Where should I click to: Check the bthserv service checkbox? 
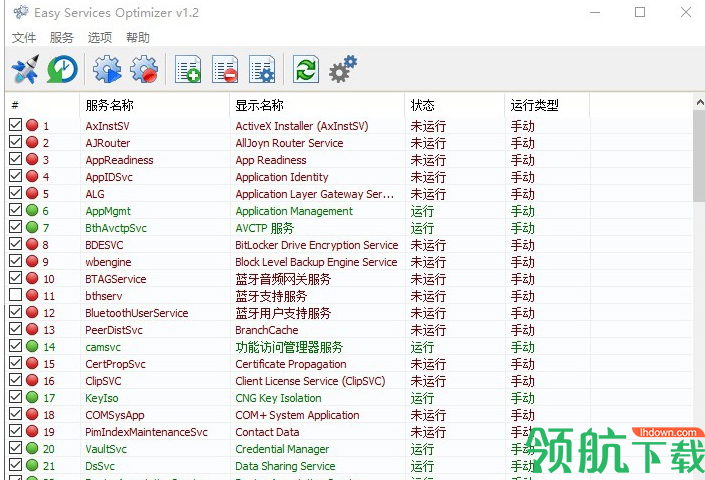15,295
